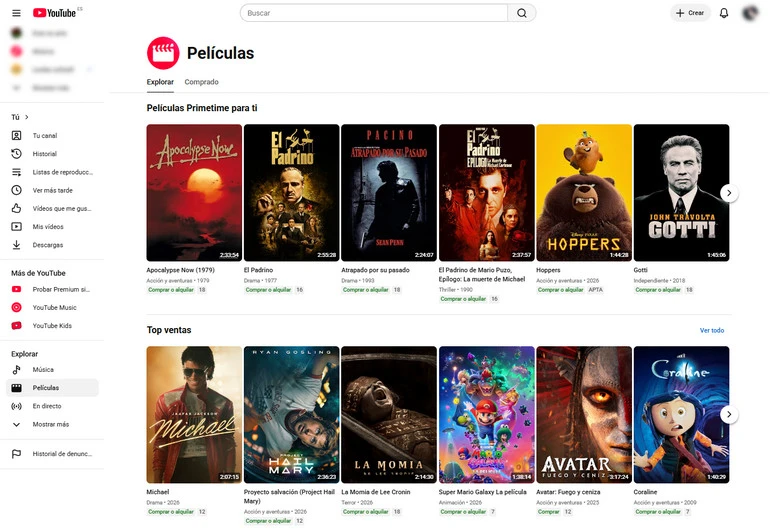Click title Super Mario Galaxy La película
Image resolution: width=770 pixels, height=532 pixels.
pos(482,492)
